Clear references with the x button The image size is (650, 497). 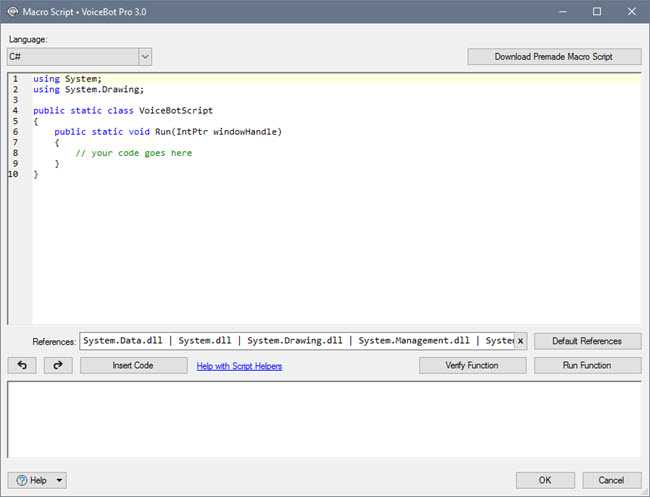coord(521,341)
